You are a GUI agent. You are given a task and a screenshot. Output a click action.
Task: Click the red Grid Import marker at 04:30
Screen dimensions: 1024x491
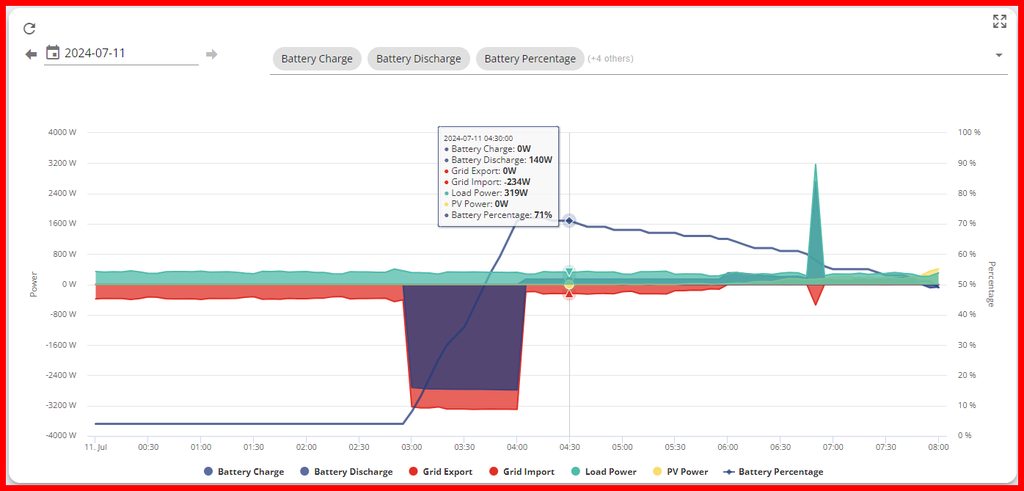pyautogui.click(x=569, y=293)
